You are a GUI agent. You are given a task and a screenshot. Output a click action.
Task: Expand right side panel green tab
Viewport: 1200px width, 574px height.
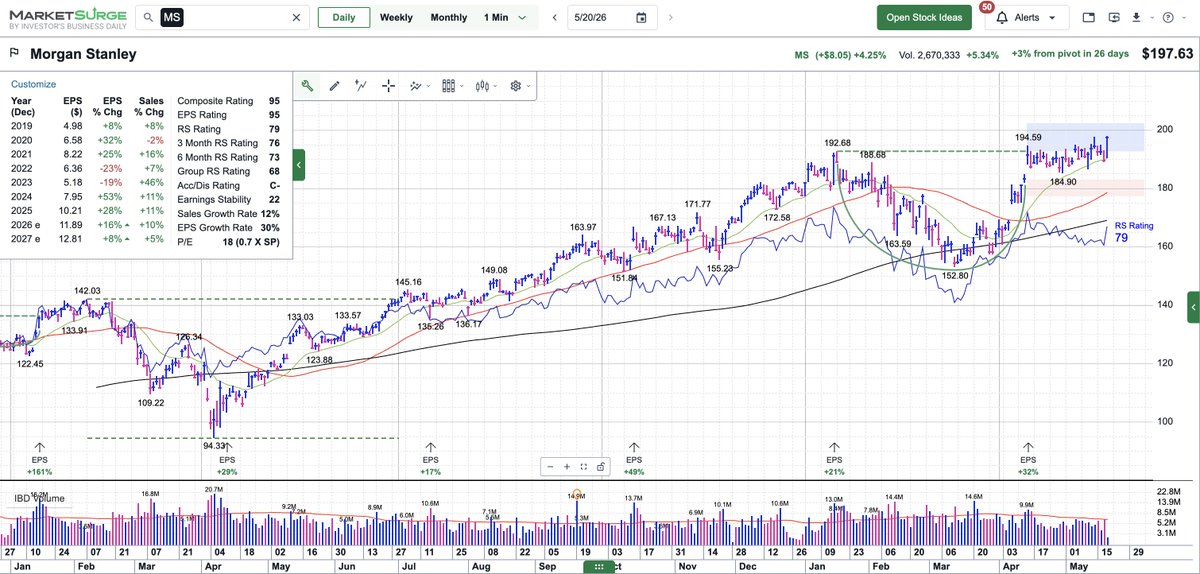(1193, 308)
